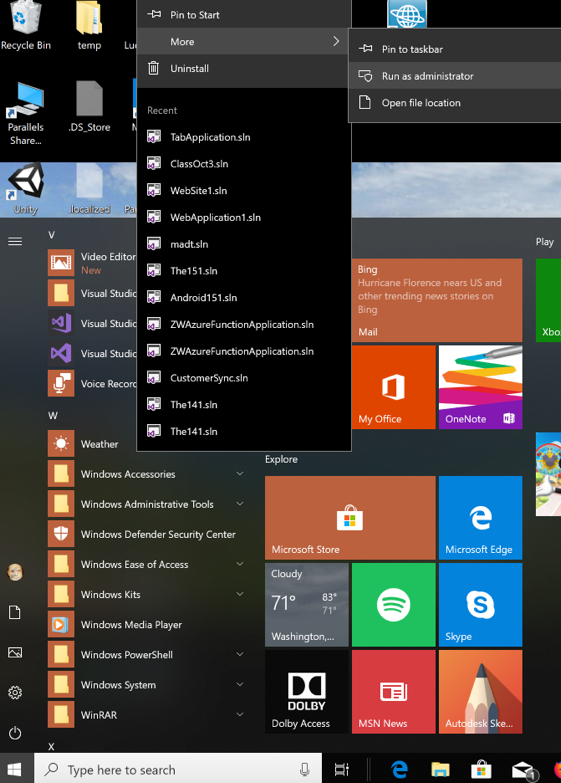
Task: Open Task View from the taskbar
Action: (342, 770)
